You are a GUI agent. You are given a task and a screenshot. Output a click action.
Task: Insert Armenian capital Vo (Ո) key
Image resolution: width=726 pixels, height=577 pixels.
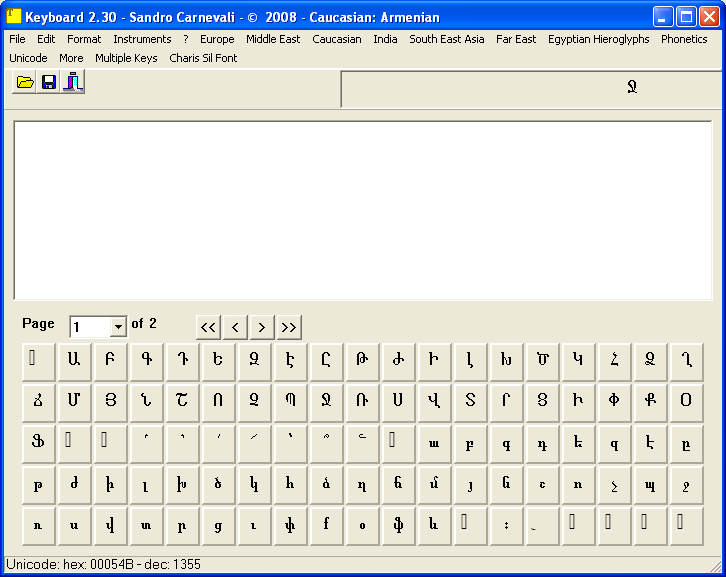(218, 403)
